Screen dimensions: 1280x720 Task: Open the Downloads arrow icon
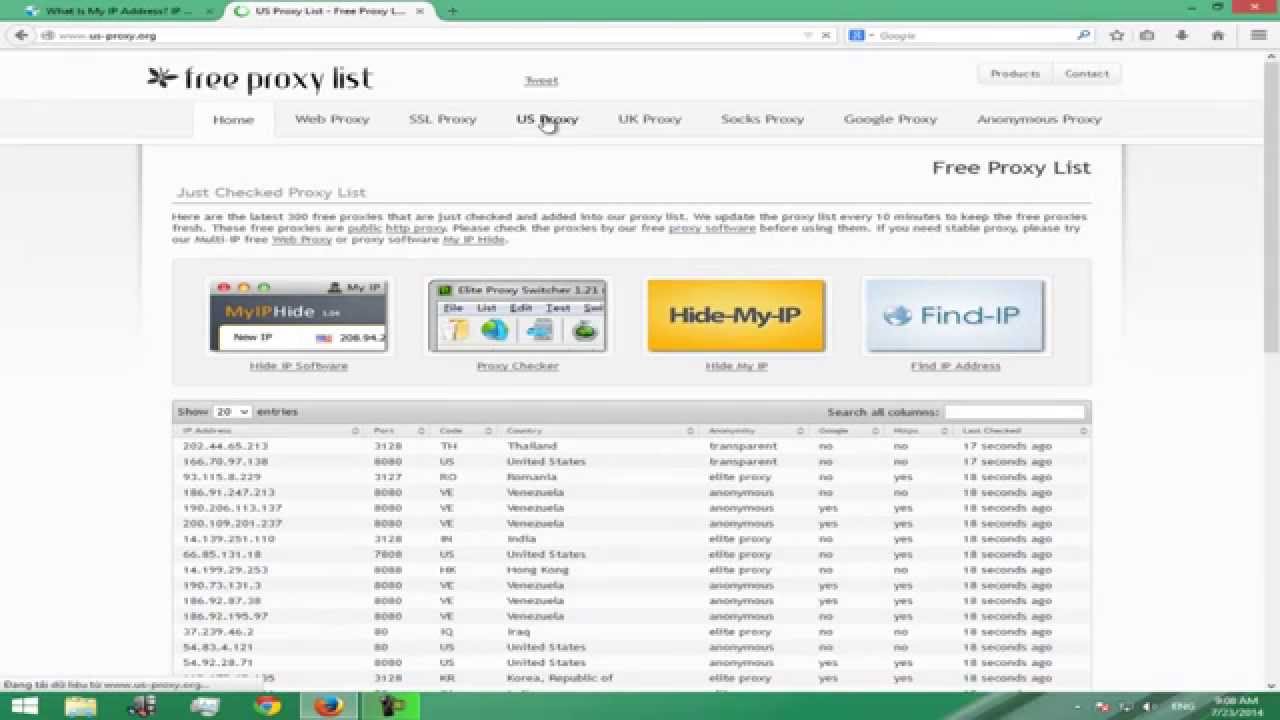(x=1182, y=35)
